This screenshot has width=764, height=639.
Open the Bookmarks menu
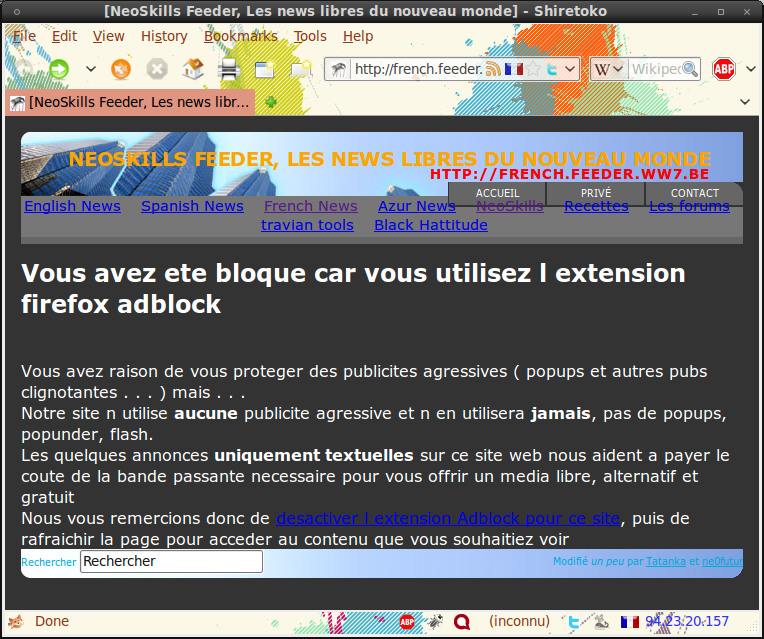coord(241,36)
